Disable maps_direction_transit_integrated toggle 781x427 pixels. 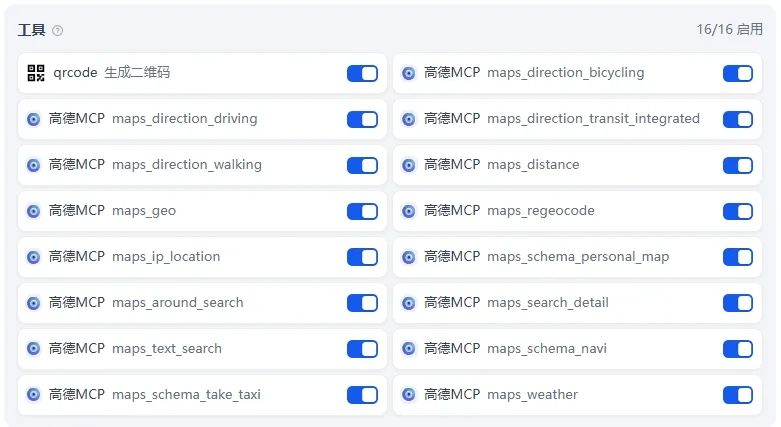pos(738,119)
